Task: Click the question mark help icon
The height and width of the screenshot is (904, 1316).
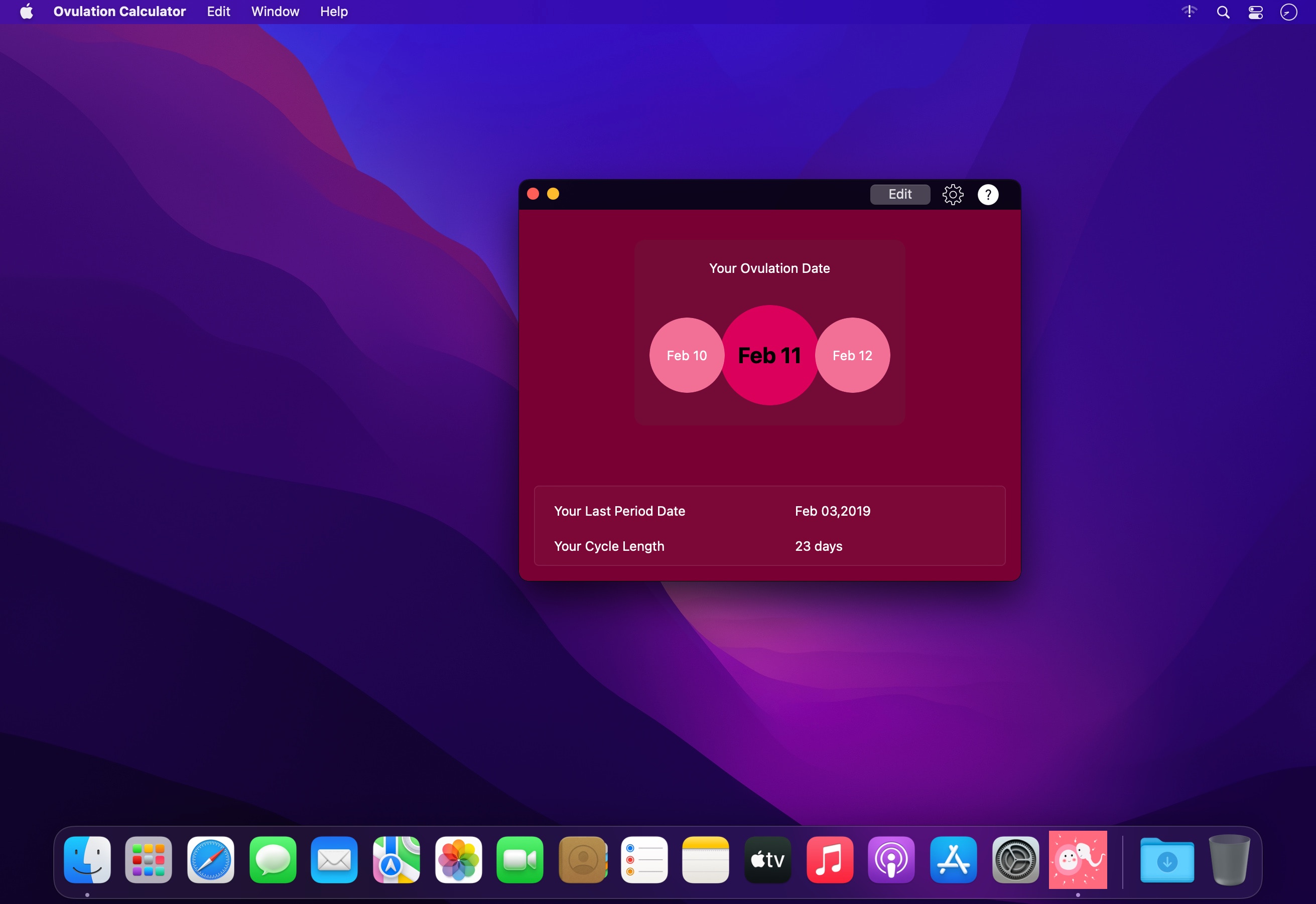Action: click(x=988, y=194)
